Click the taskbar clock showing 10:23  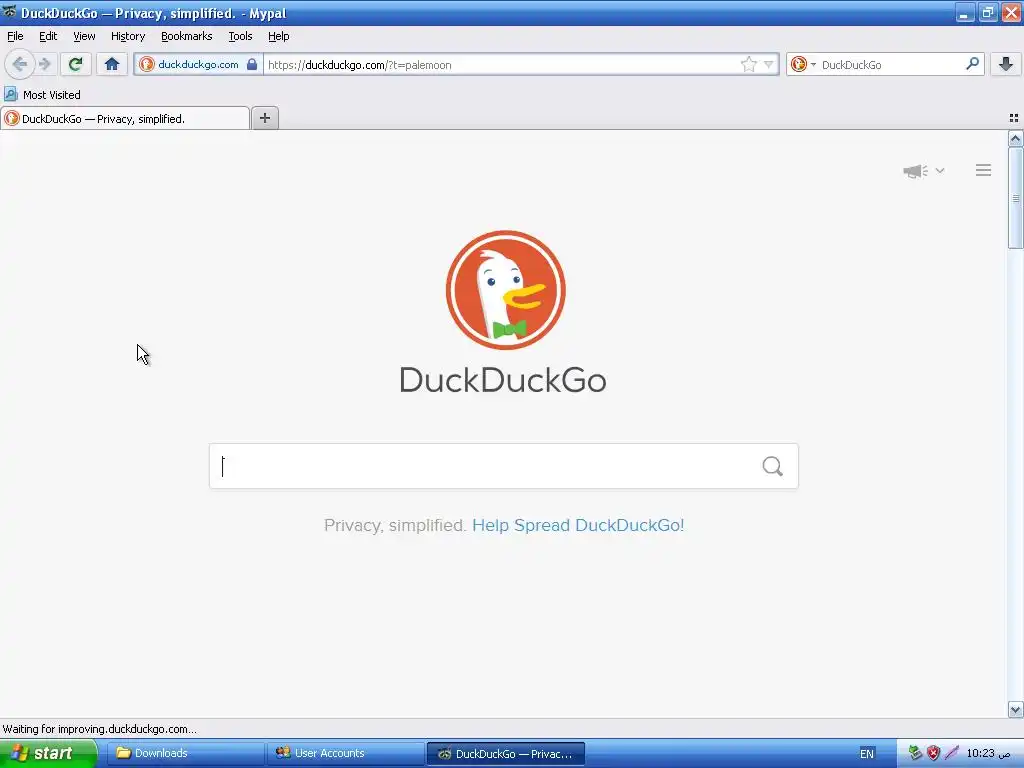988,753
